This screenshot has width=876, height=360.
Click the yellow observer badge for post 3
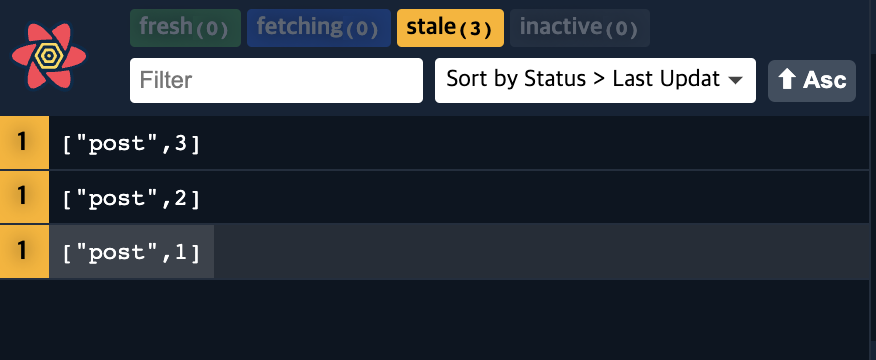24,143
